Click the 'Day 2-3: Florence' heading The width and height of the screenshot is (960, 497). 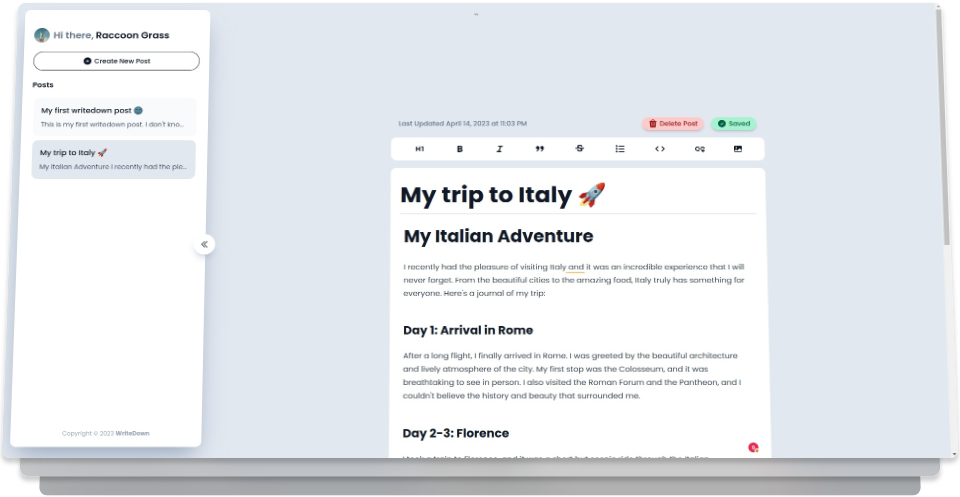456,433
